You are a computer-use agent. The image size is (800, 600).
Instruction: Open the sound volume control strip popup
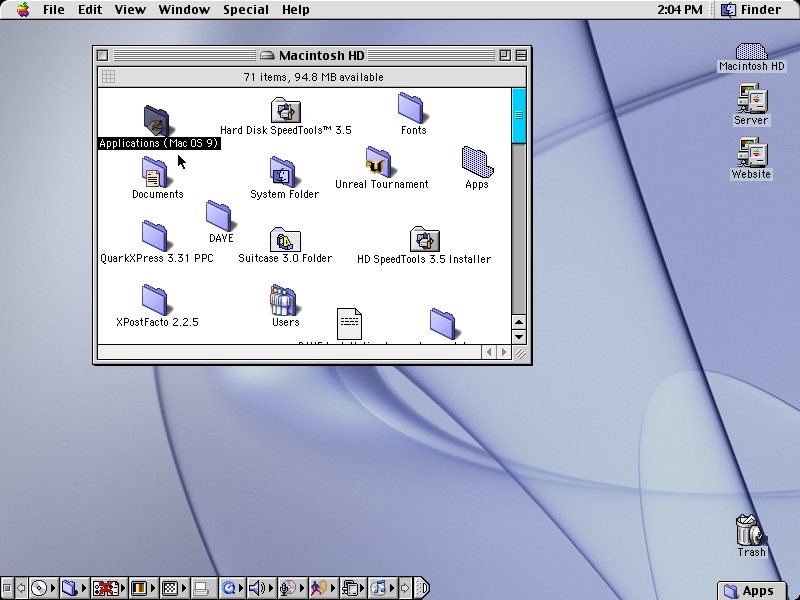(x=257, y=588)
